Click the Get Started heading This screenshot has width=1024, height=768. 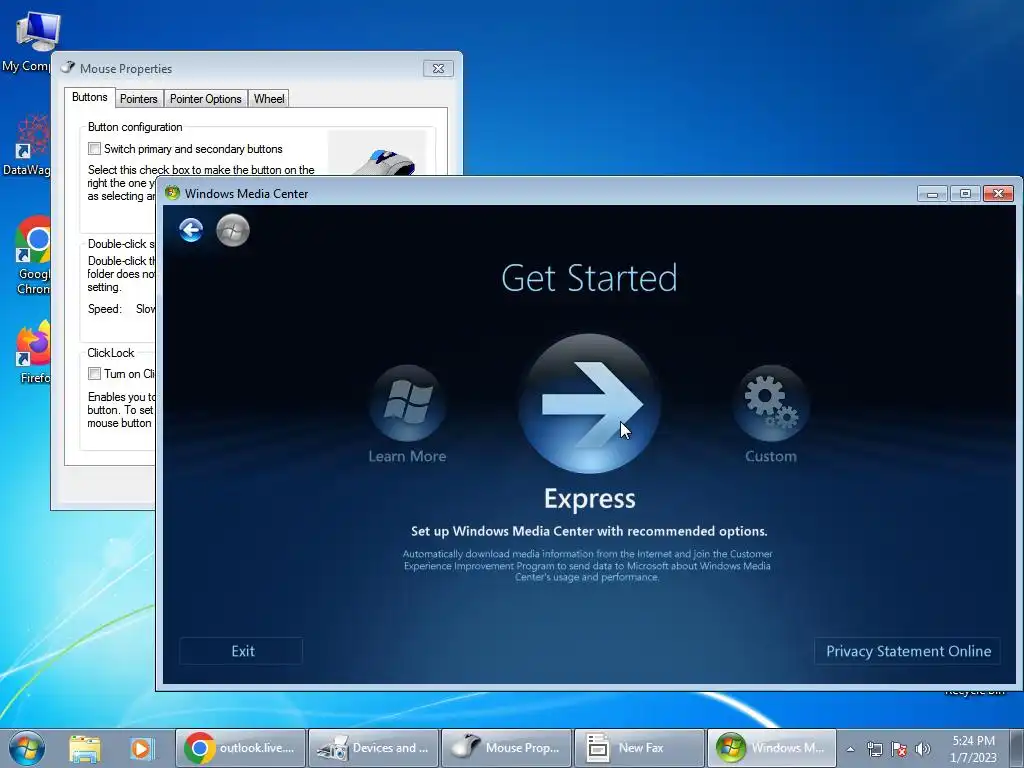(x=589, y=278)
